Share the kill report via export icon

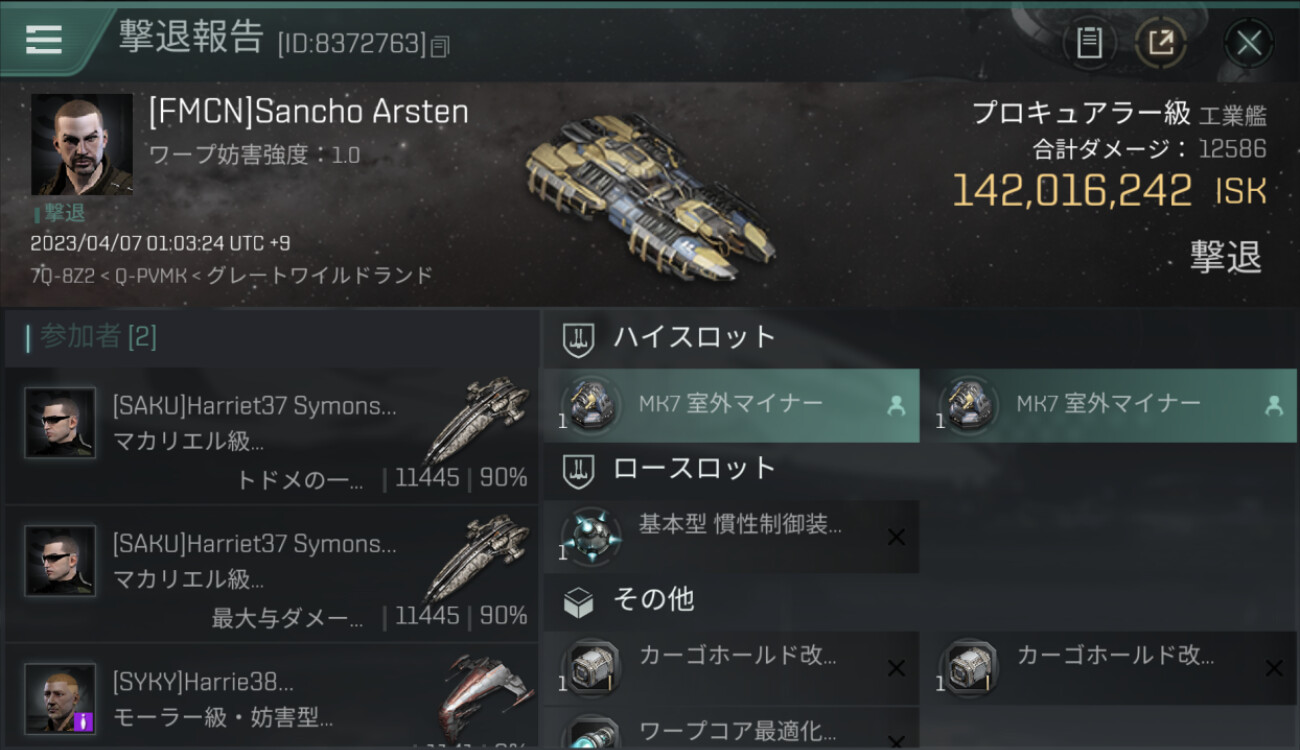tap(1161, 42)
